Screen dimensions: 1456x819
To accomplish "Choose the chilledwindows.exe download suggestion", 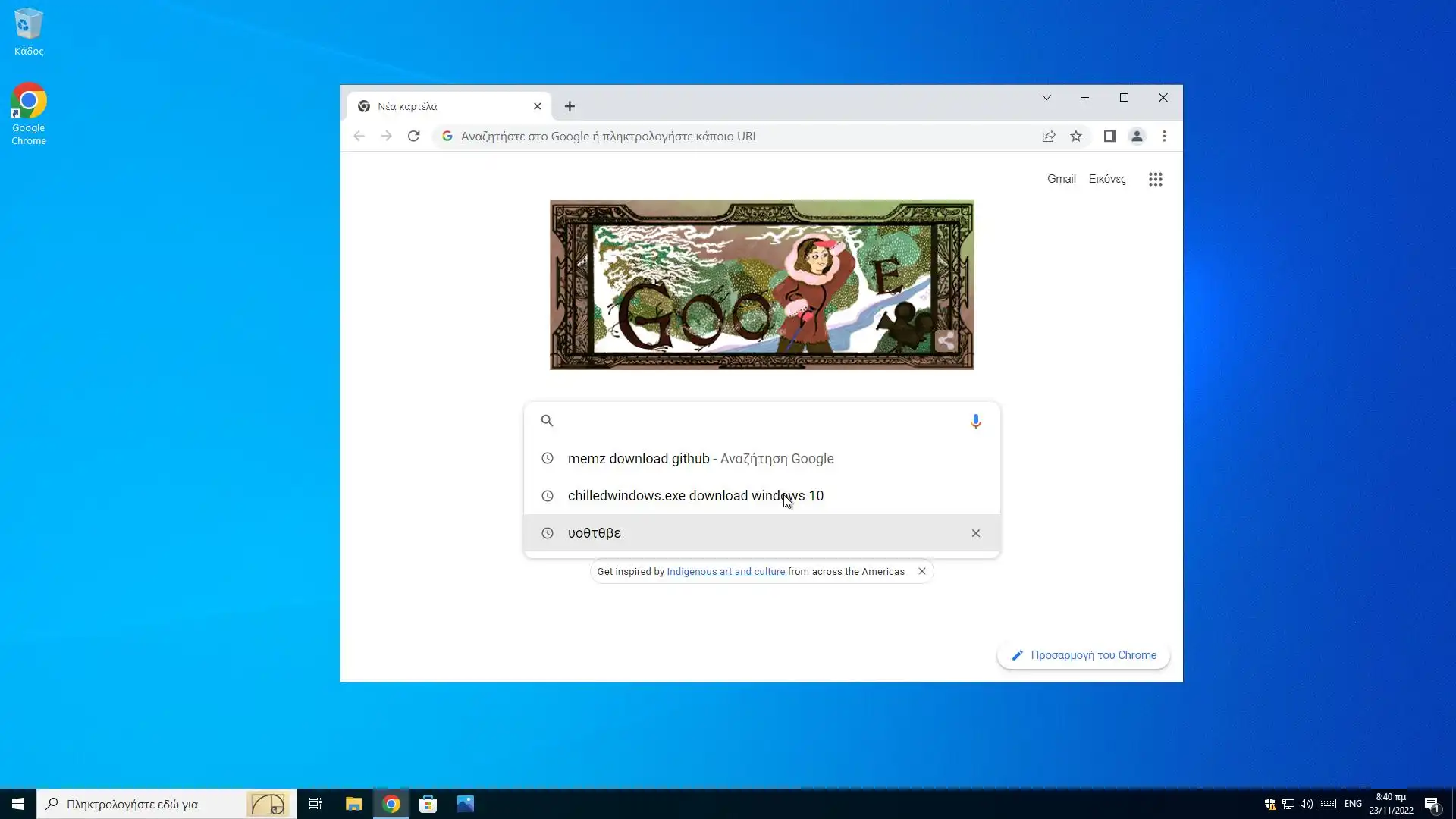I will click(x=695, y=496).
